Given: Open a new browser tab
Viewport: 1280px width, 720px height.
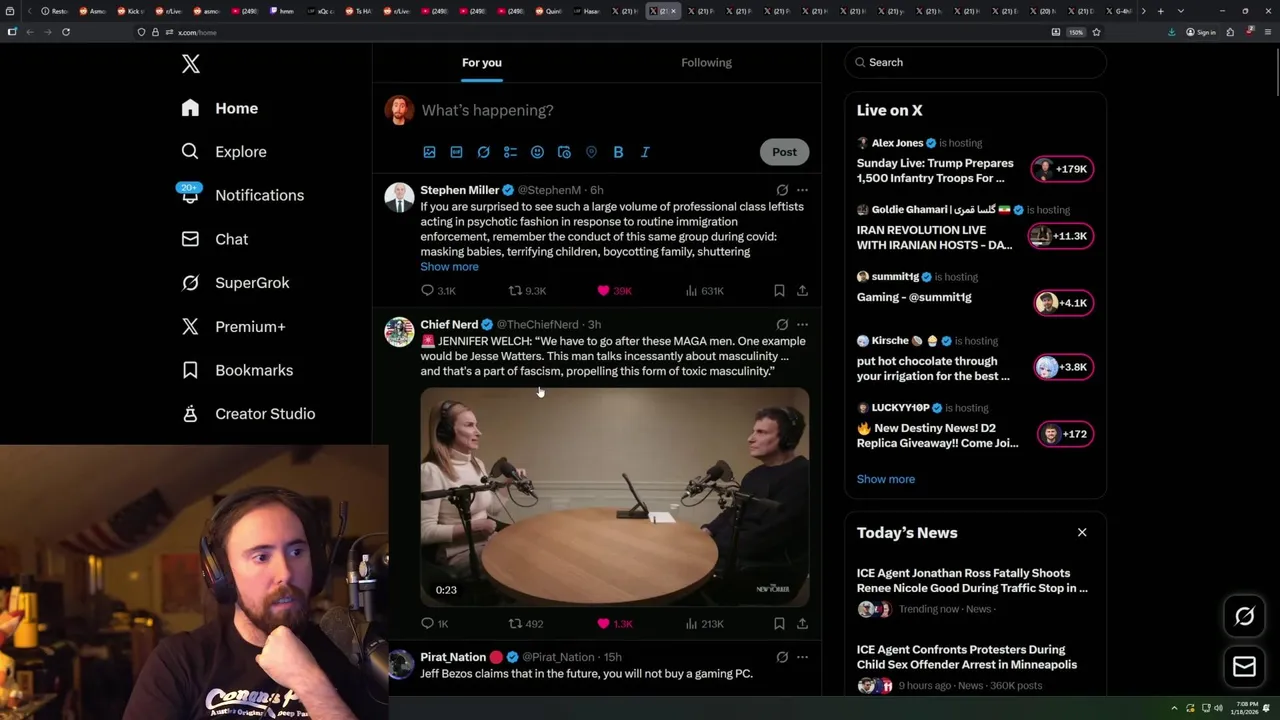Looking at the screenshot, I should pos(1161,11).
